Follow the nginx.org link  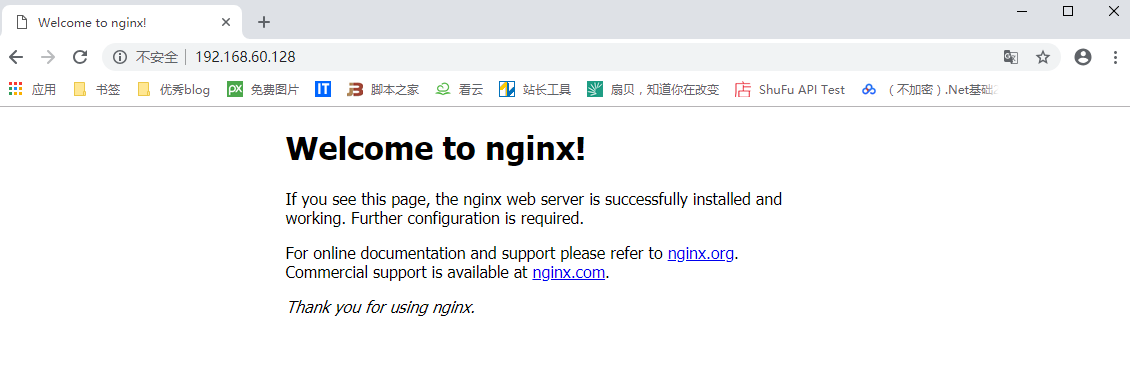[x=700, y=254]
